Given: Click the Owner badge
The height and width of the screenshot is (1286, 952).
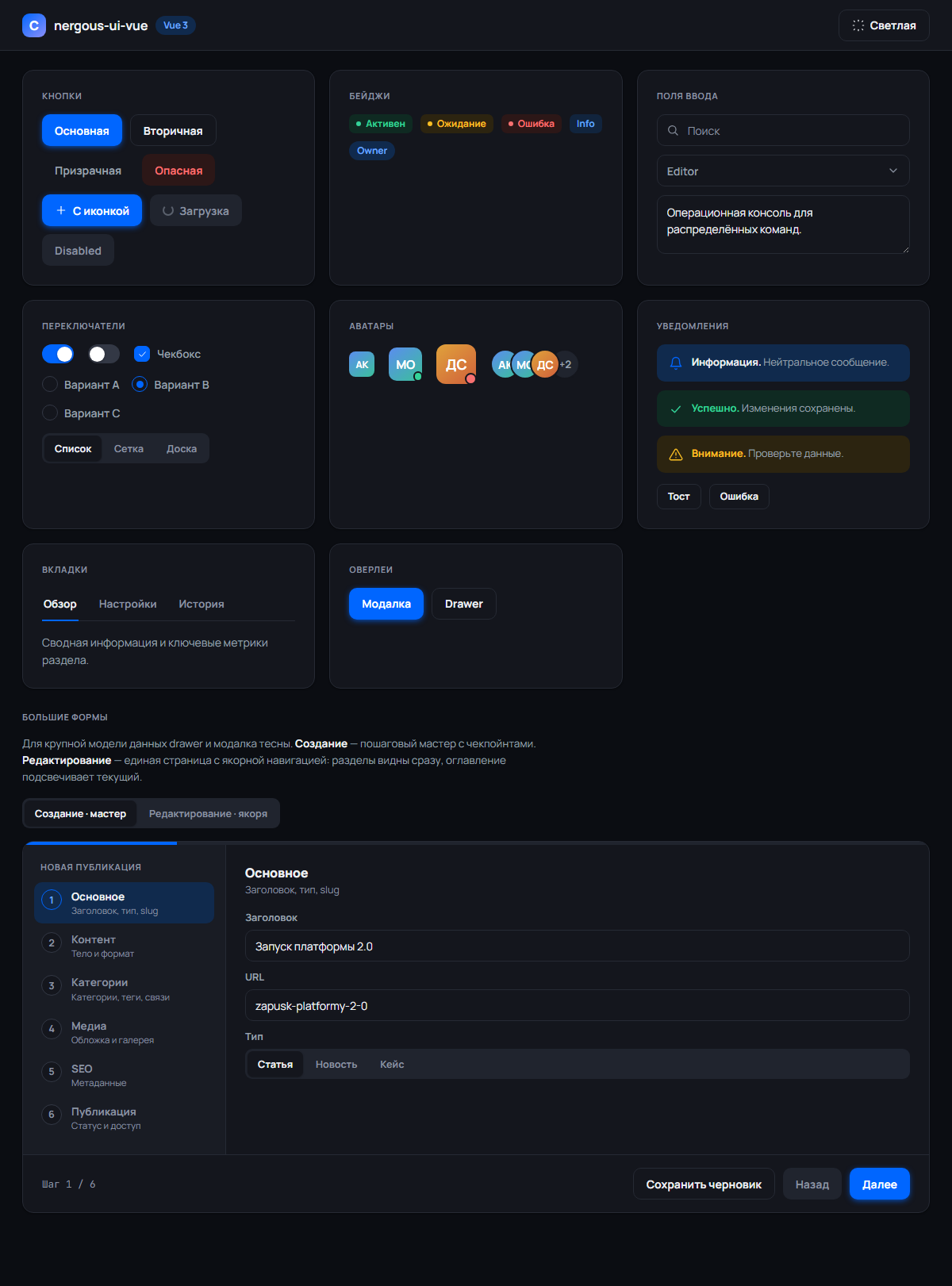Looking at the screenshot, I should pyautogui.click(x=372, y=151).
